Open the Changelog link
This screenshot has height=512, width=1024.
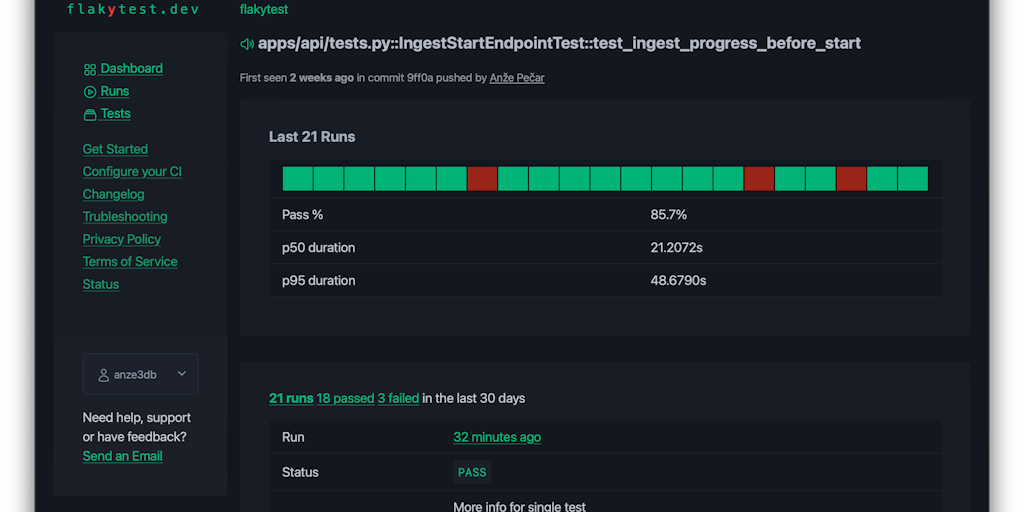click(113, 194)
